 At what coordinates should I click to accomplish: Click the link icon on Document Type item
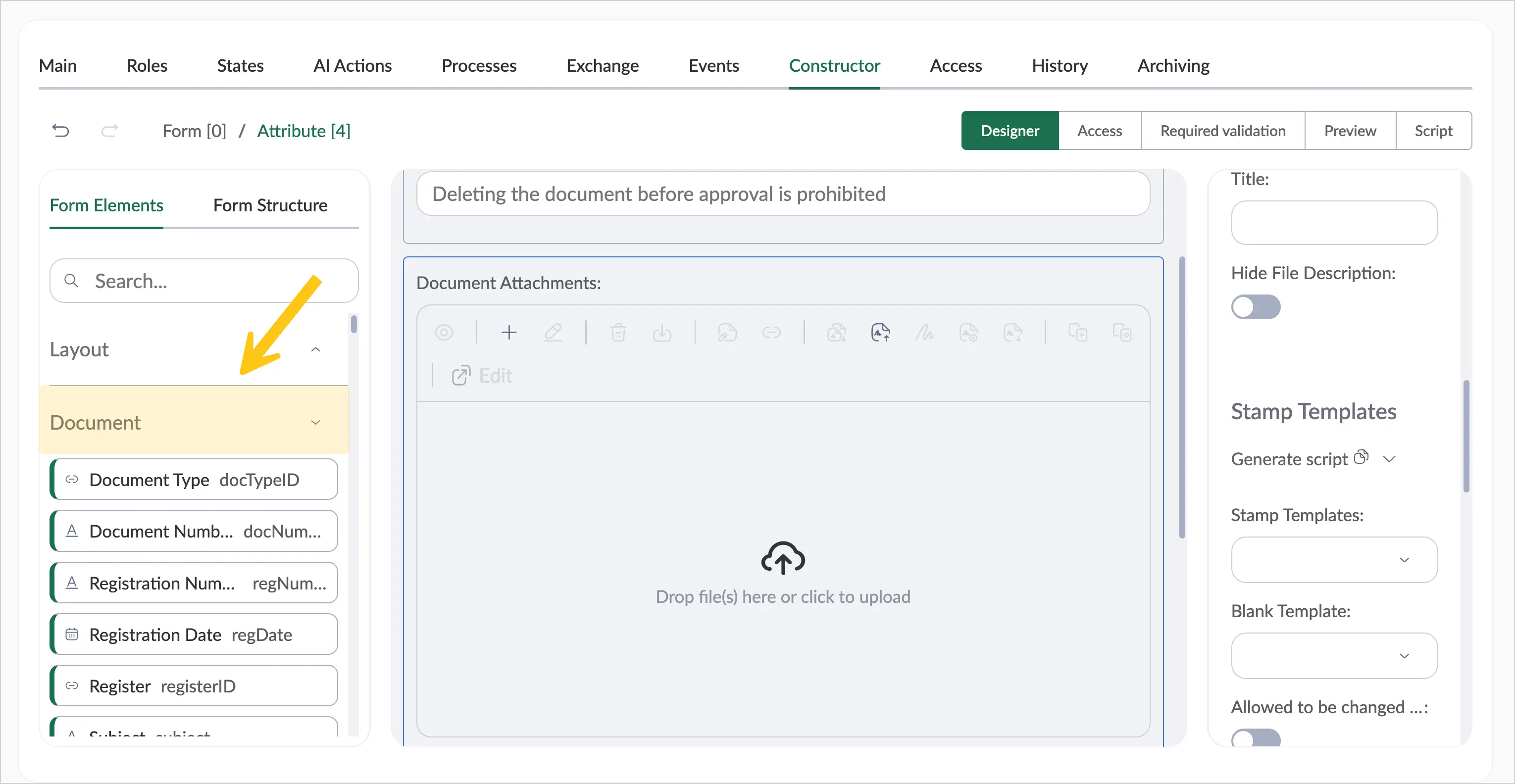click(72, 479)
